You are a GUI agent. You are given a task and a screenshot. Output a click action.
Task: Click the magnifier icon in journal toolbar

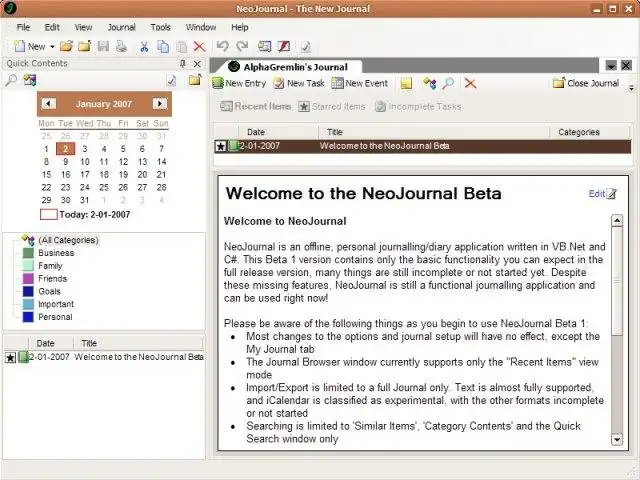(x=448, y=83)
